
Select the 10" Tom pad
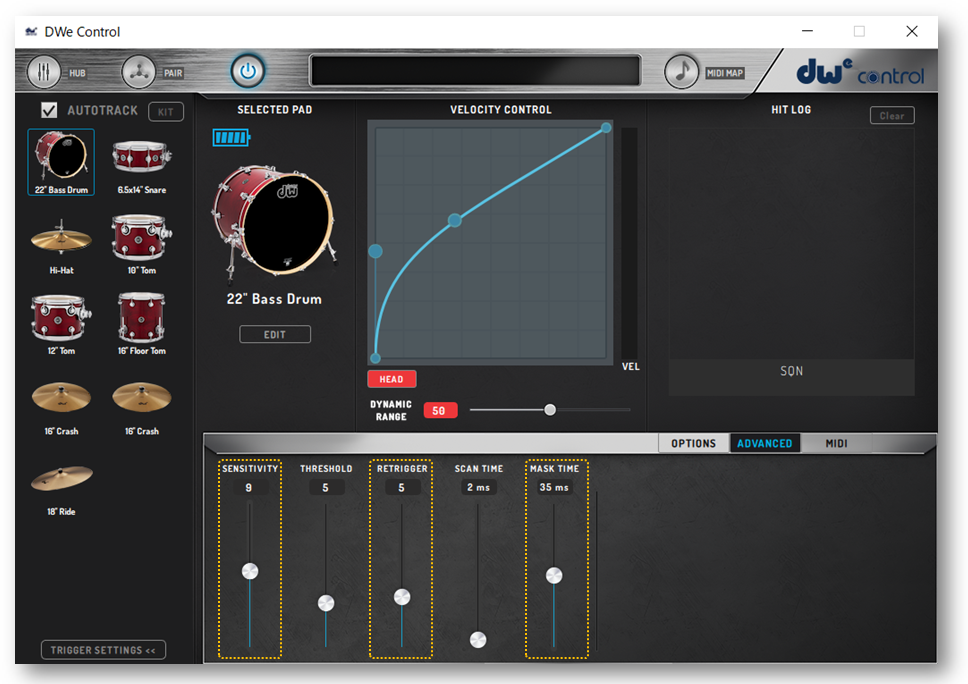pyautogui.click(x=141, y=244)
